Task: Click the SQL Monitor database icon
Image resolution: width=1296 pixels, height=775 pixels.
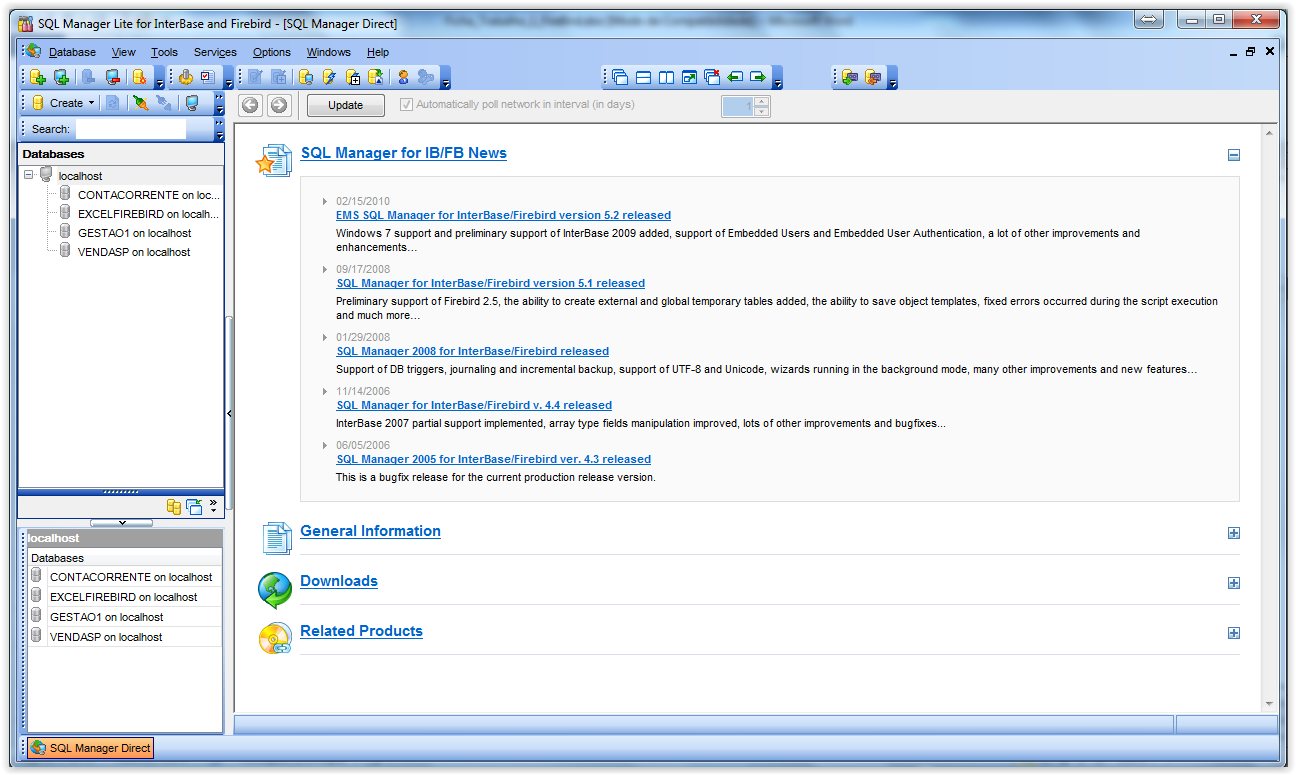Action: [306, 77]
